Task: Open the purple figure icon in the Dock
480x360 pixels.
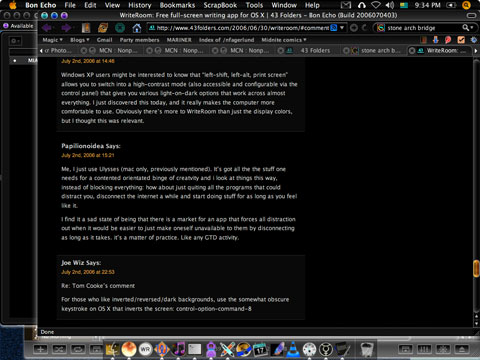Action: coord(211,349)
